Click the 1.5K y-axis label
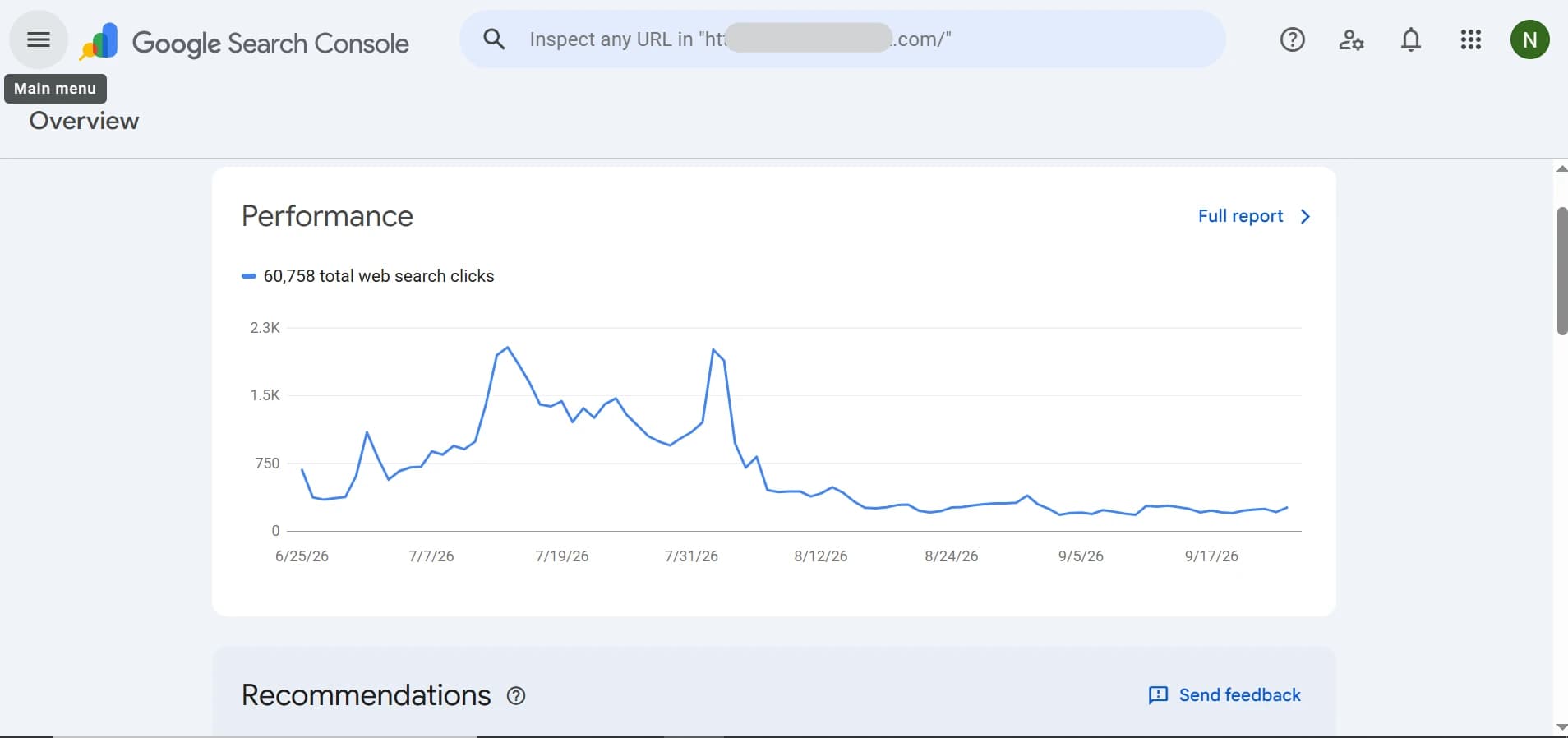 265,395
